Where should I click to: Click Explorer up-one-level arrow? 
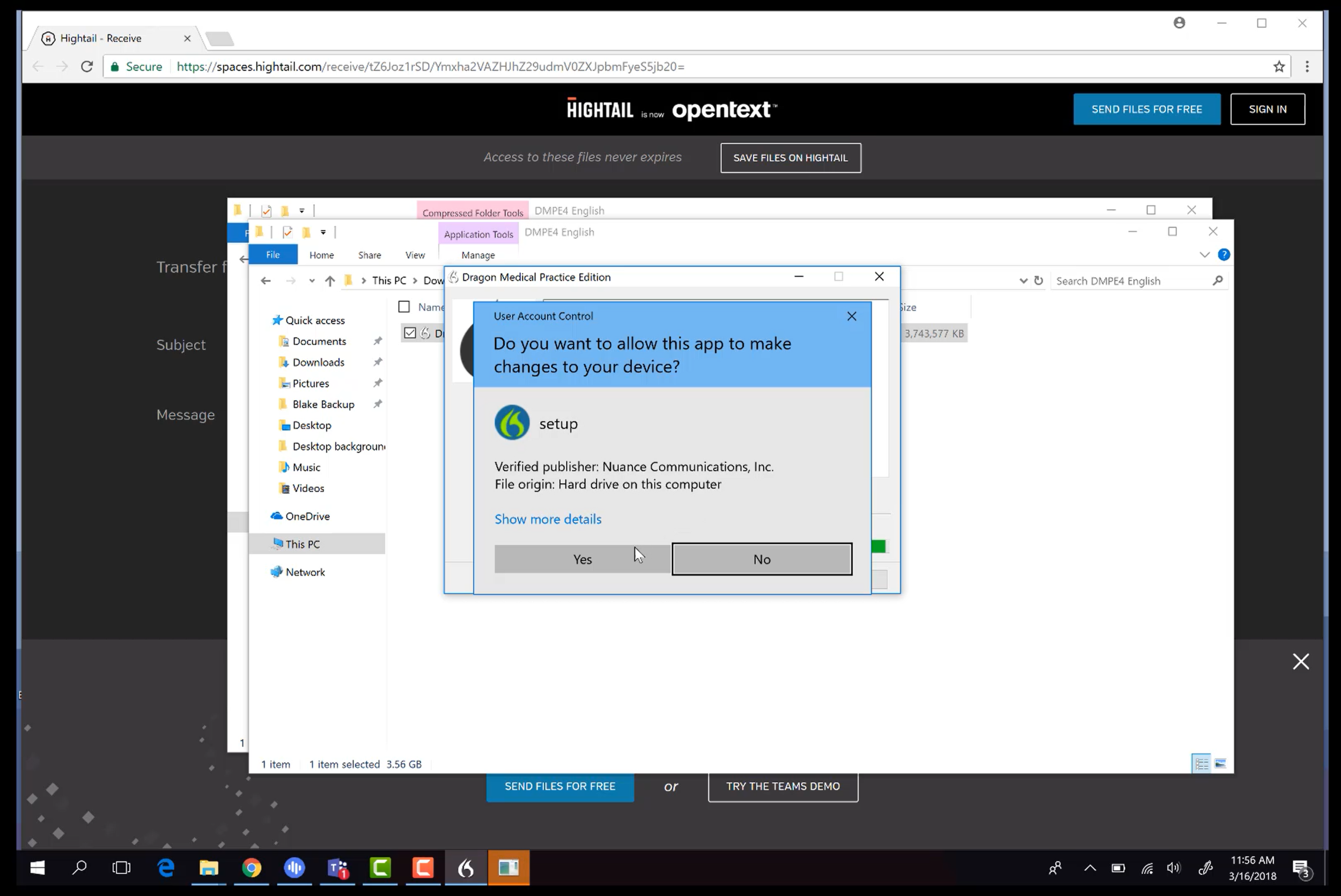[x=330, y=280]
